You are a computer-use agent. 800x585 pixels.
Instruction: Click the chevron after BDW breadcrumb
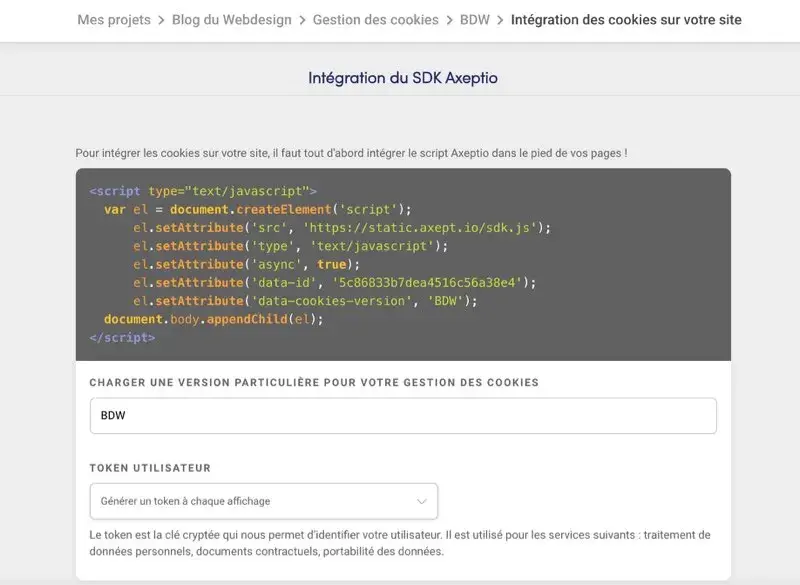(500, 20)
